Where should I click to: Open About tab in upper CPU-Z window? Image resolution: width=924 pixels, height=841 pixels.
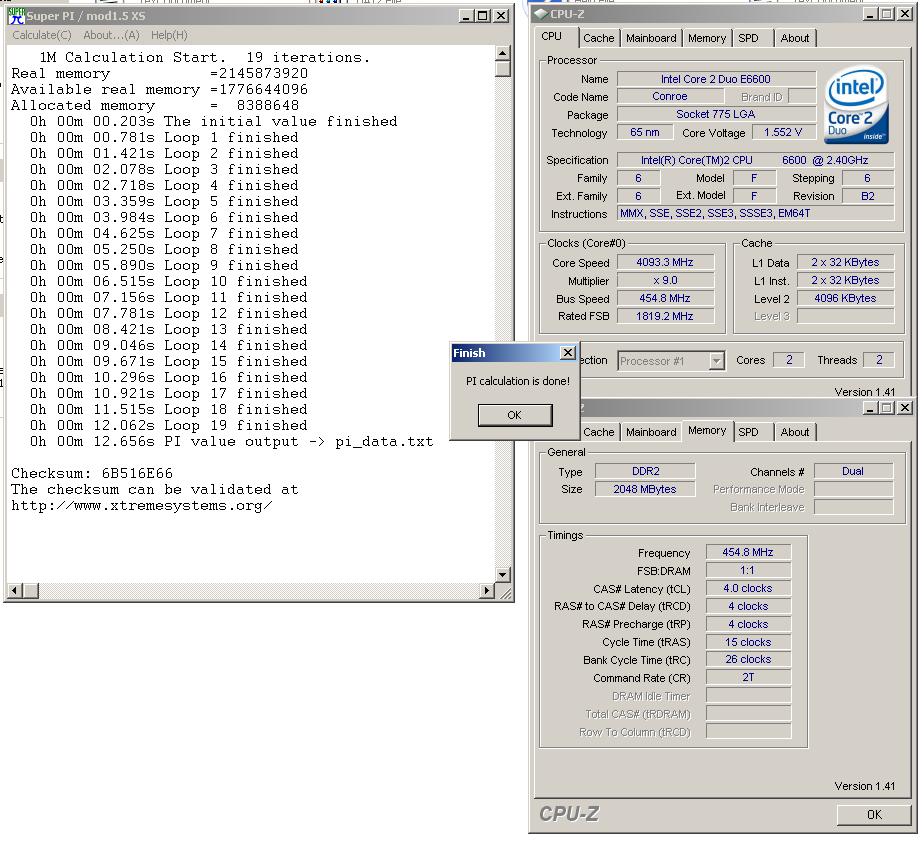794,38
